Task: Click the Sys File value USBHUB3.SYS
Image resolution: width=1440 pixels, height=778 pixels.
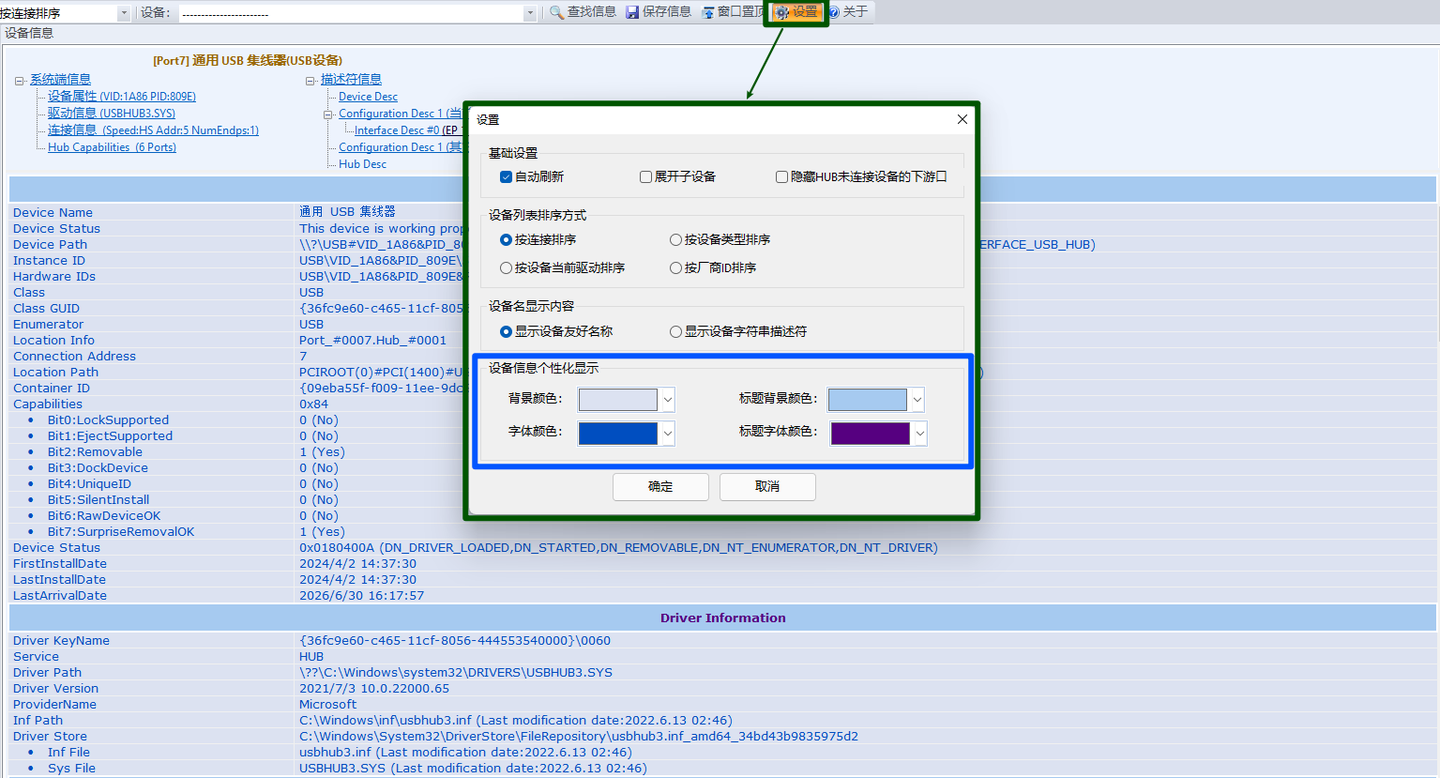Action: (x=473, y=769)
